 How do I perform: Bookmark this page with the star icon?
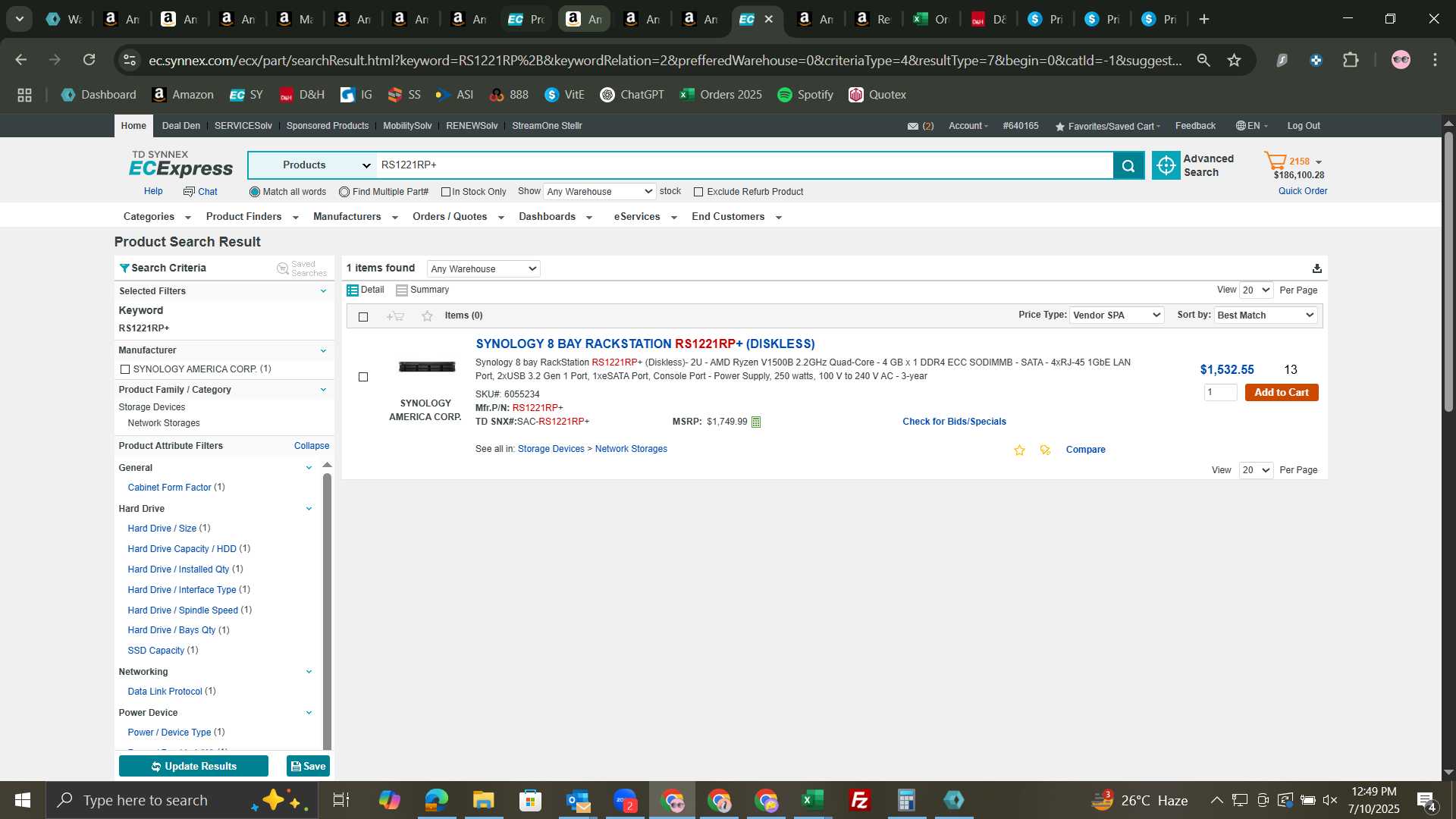coord(1234,60)
